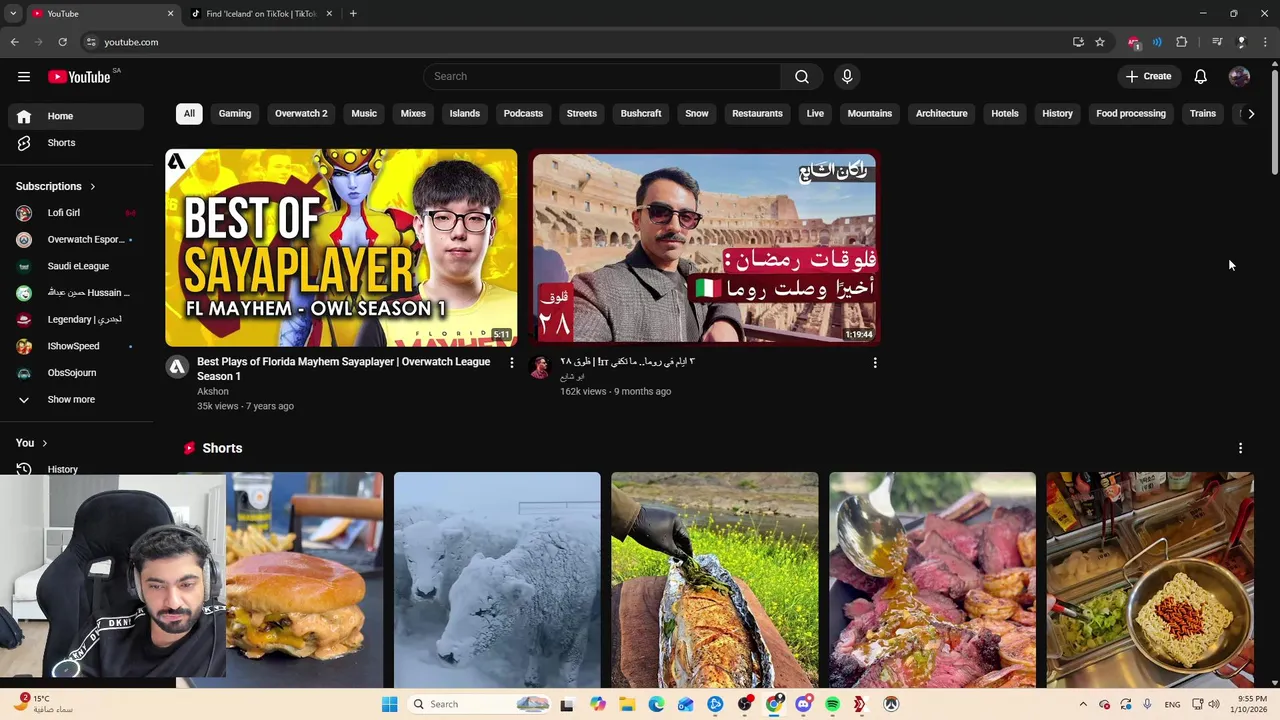This screenshot has width=1280, height=720.
Task: Open media controls in Chrome toolbar
Action: (x=1217, y=42)
